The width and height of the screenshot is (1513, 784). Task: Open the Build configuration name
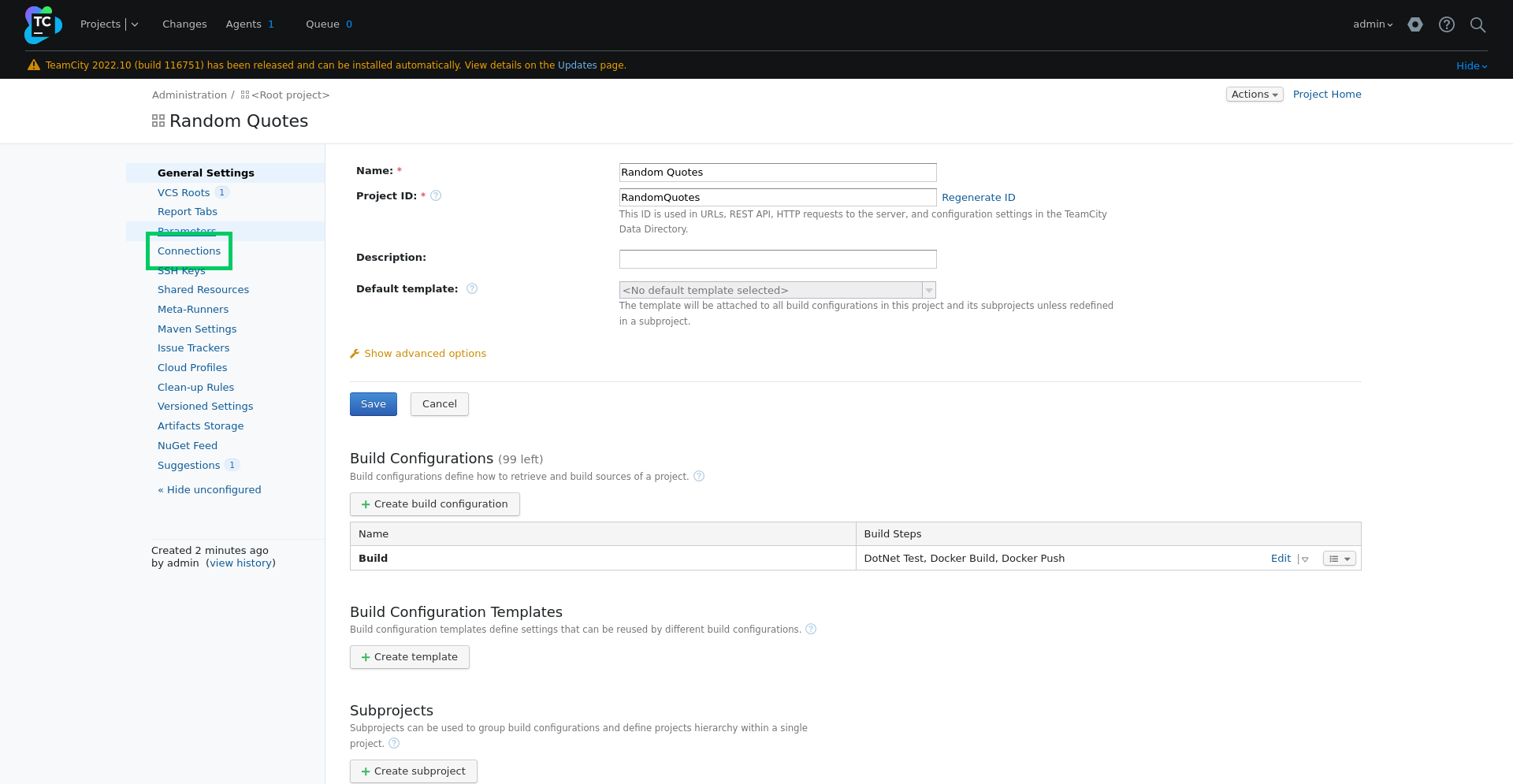pos(373,559)
